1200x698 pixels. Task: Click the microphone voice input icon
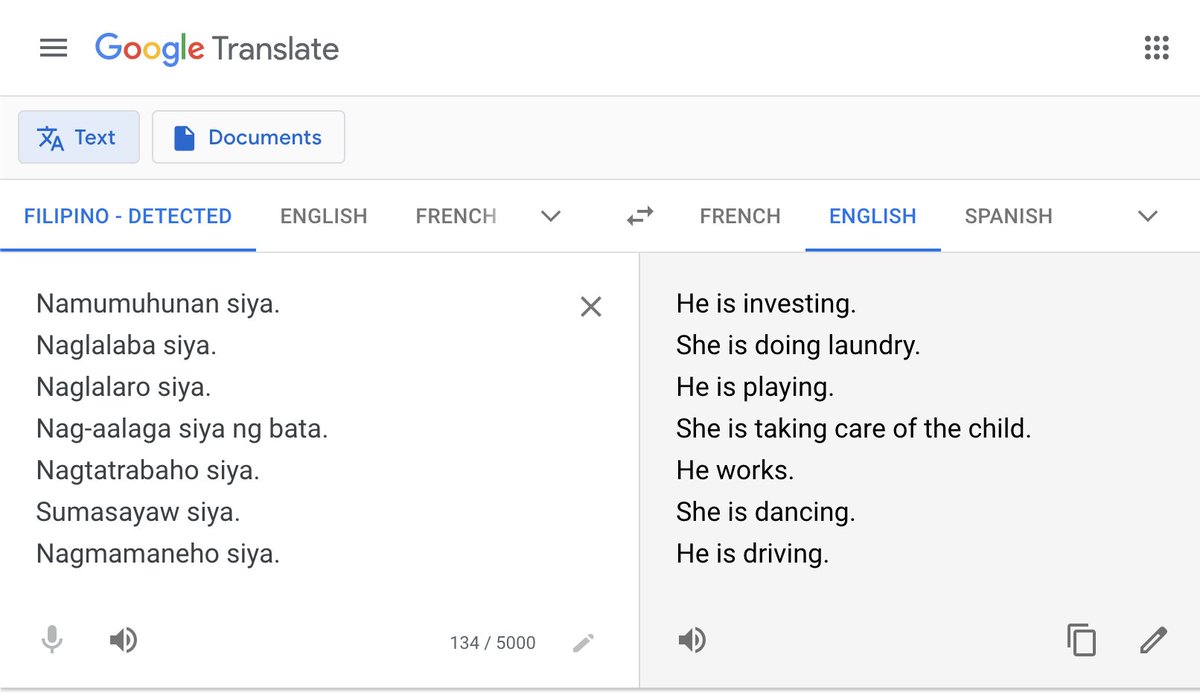tap(52, 640)
